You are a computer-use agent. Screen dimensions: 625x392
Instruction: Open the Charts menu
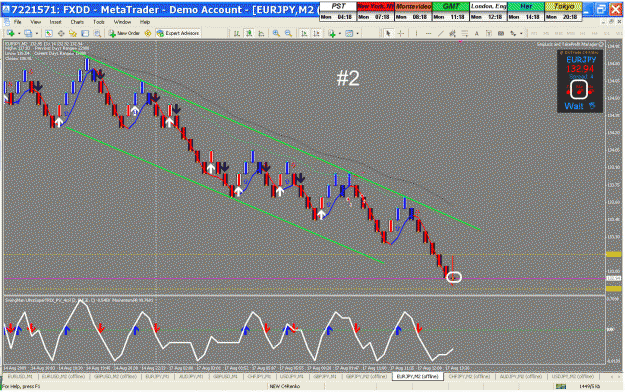pyautogui.click(x=77, y=22)
